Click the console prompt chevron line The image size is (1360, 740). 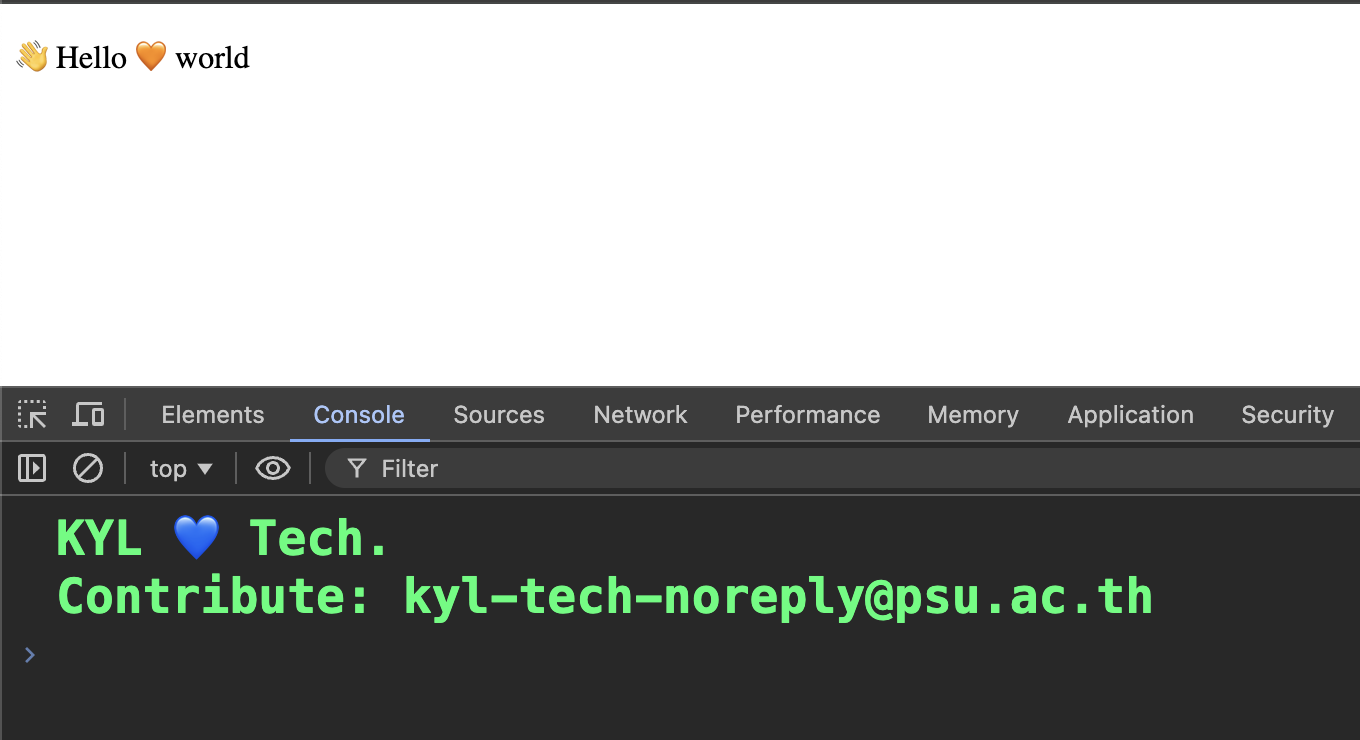pyautogui.click(x=680, y=655)
